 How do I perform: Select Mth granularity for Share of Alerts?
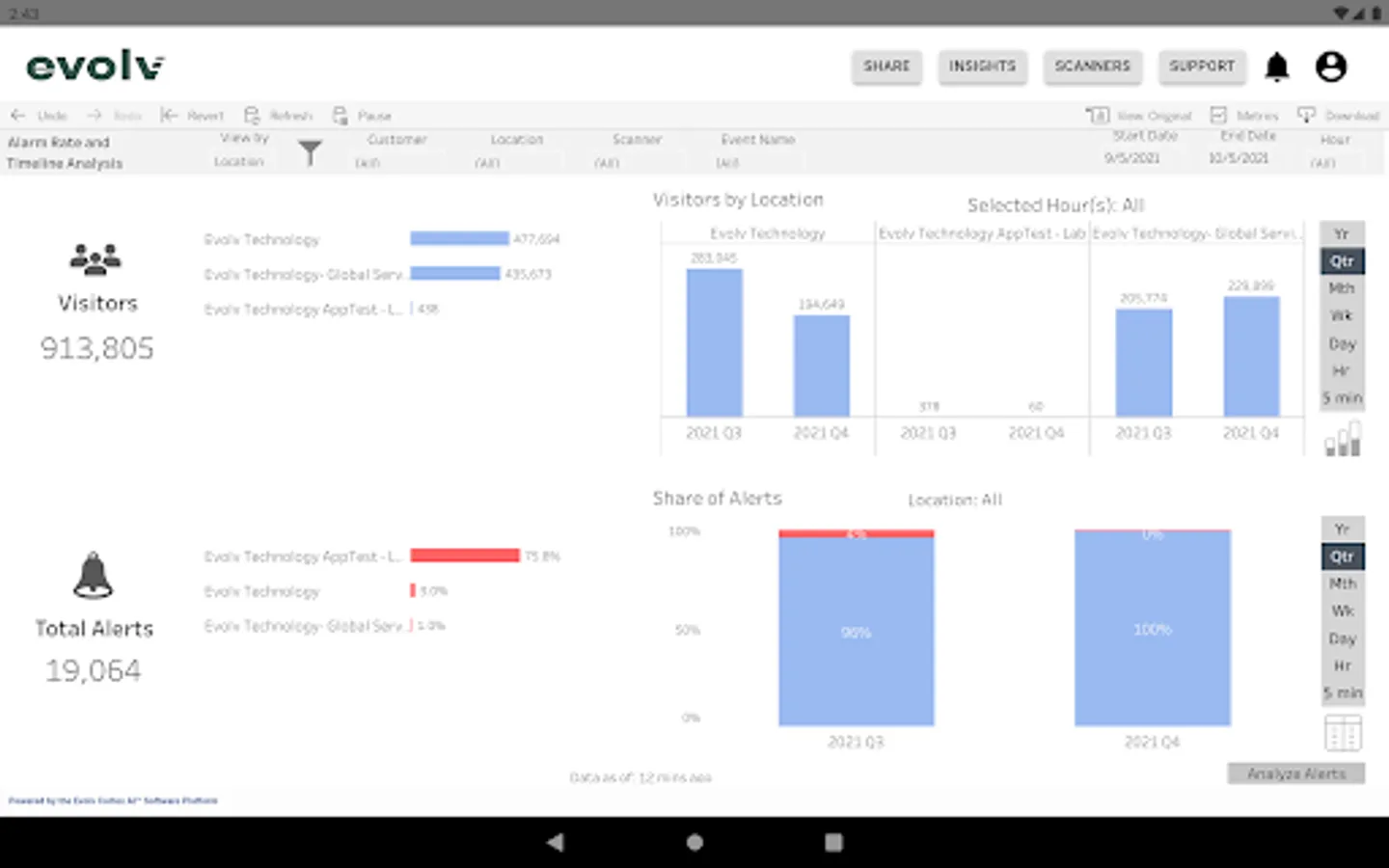click(x=1342, y=583)
